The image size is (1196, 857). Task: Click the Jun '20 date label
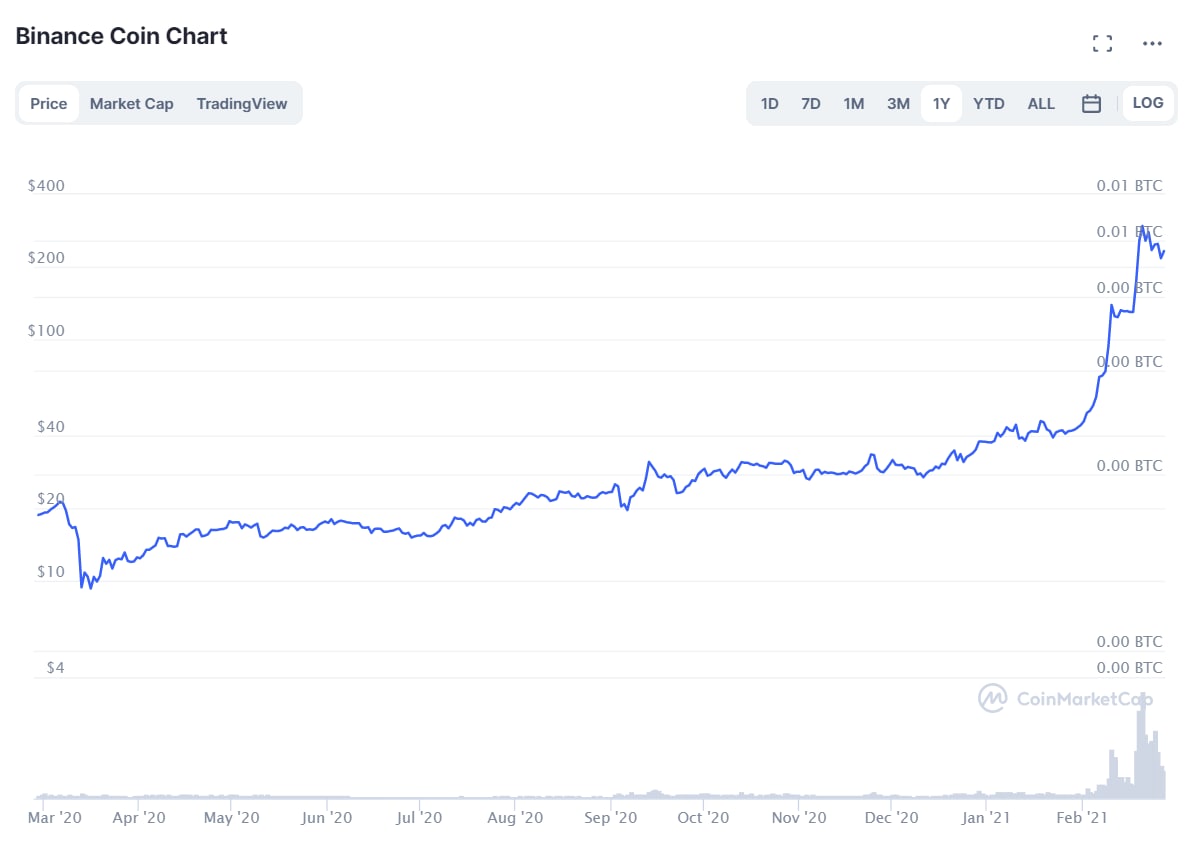point(326,817)
